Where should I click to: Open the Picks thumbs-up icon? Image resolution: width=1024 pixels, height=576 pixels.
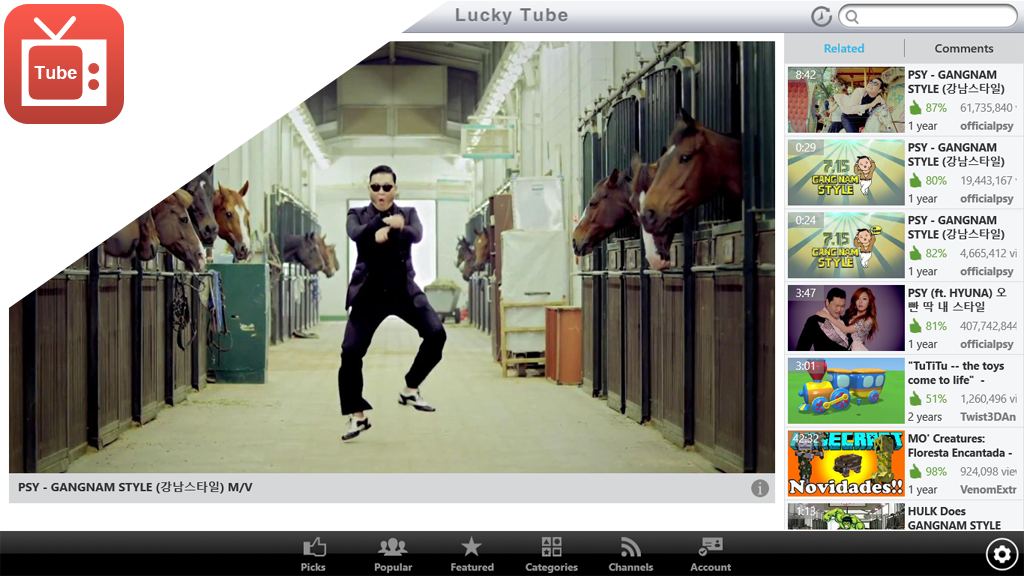(x=314, y=547)
